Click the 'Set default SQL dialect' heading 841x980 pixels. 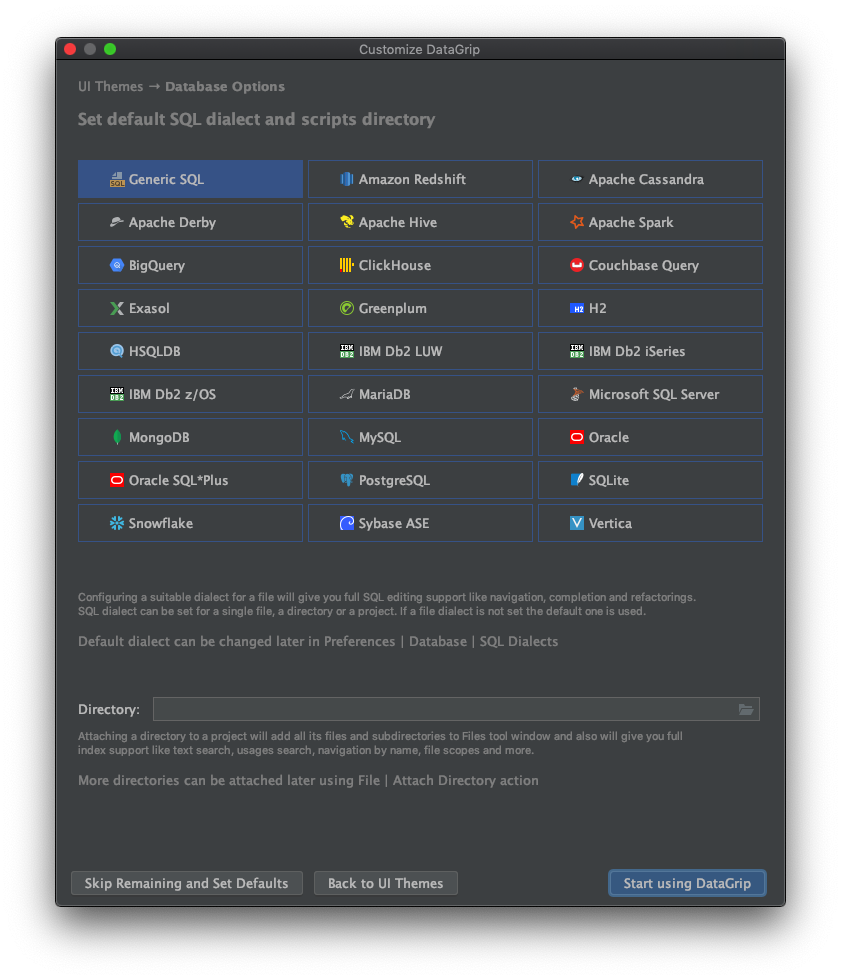coord(256,119)
